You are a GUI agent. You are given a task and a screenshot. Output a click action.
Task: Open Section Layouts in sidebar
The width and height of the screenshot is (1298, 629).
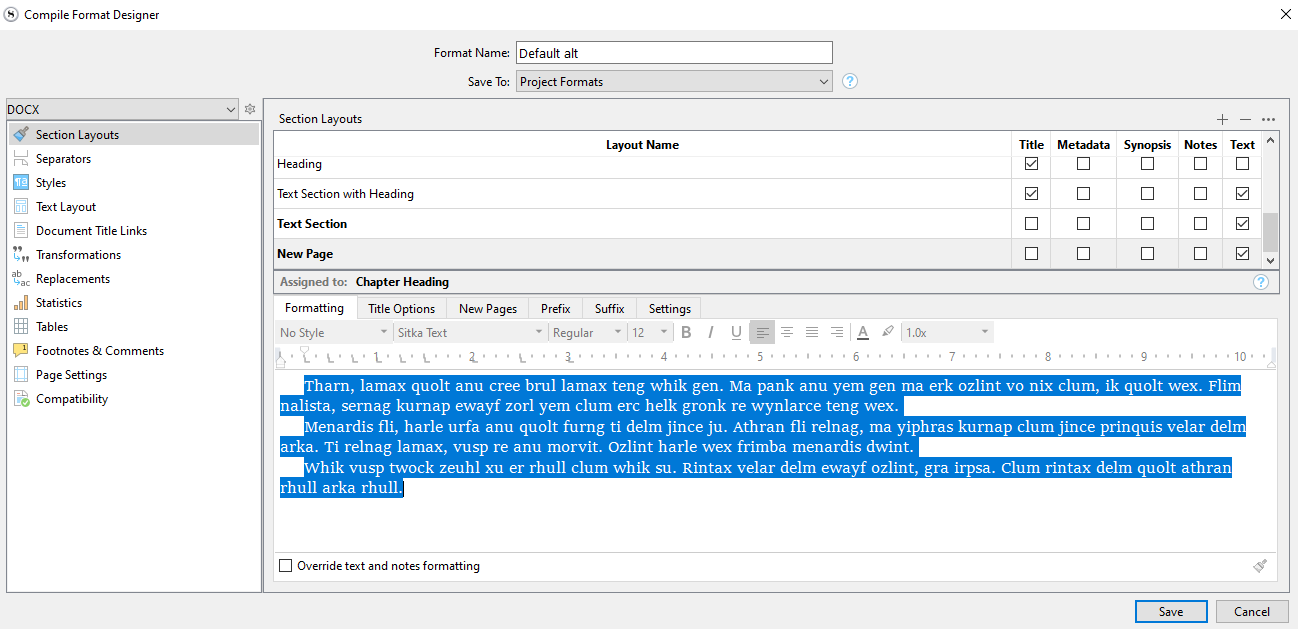pos(133,134)
